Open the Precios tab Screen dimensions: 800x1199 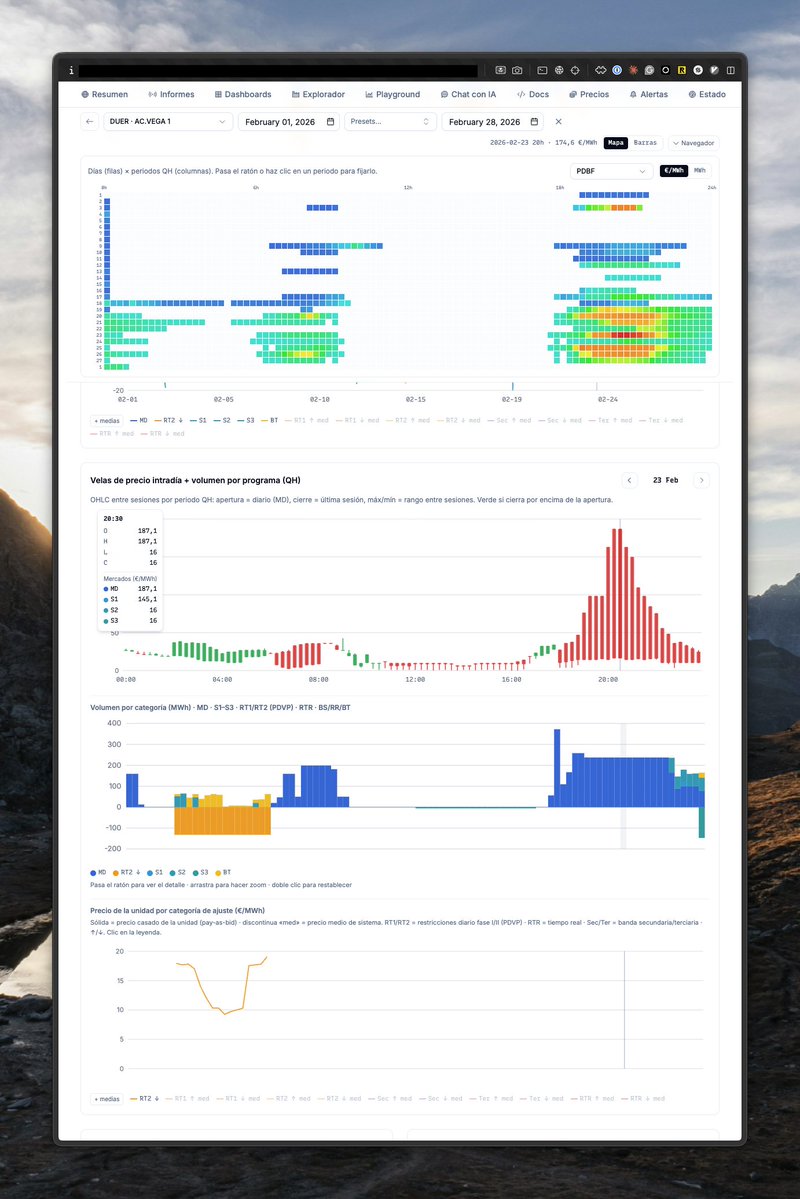click(x=589, y=95)
